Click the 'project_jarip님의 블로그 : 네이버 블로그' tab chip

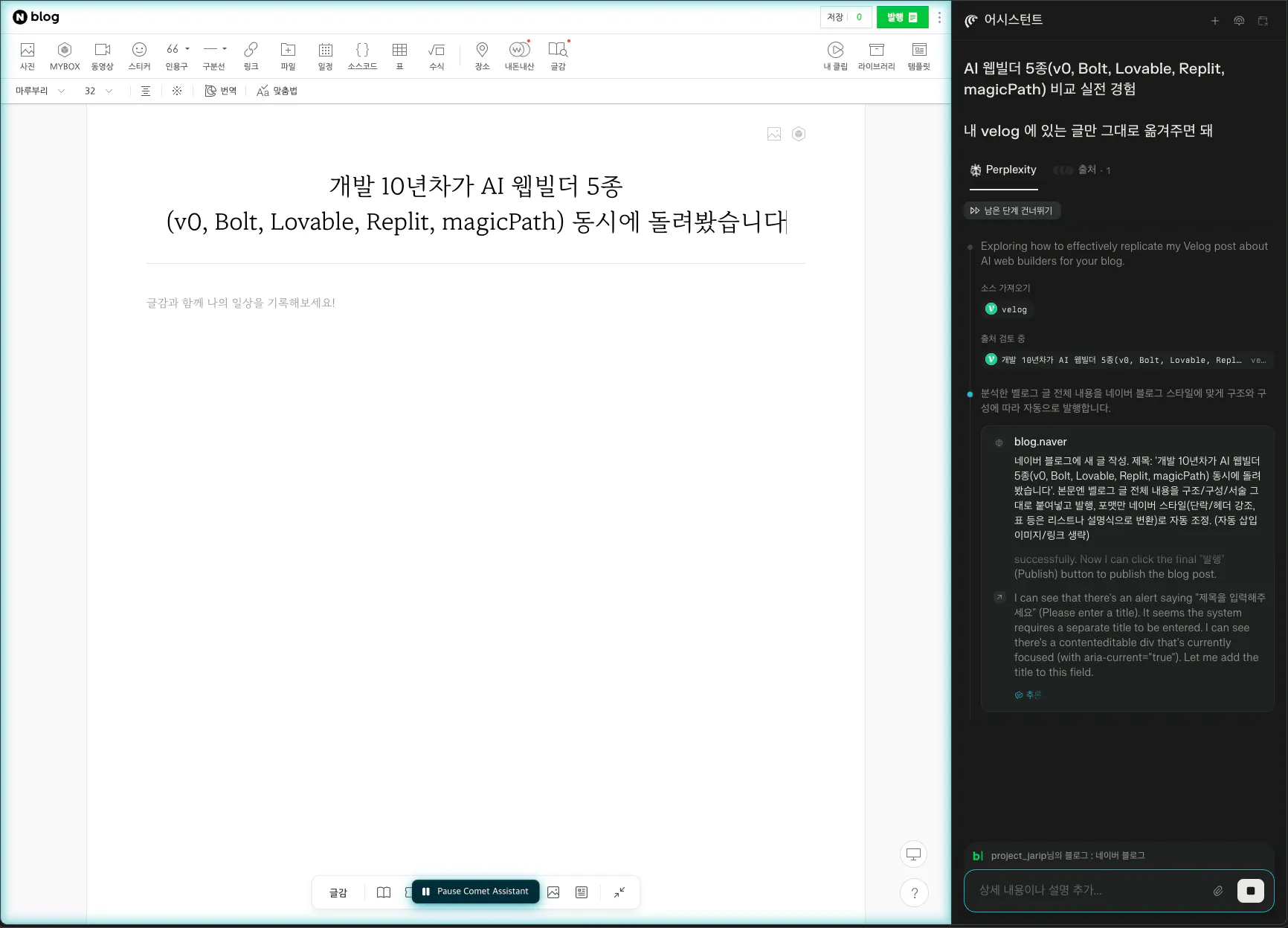1059,856
